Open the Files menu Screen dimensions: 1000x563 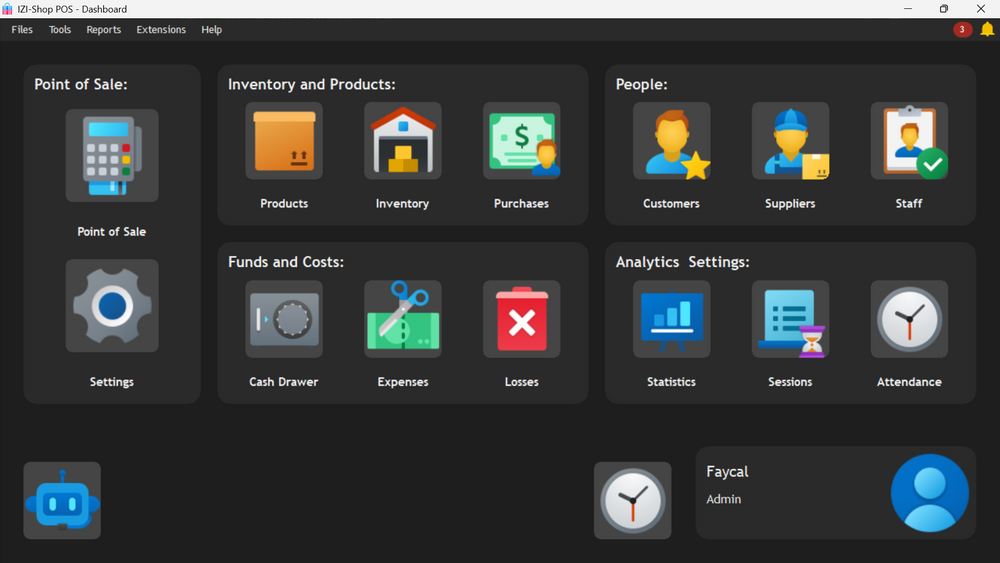click(x=22, y=29)
